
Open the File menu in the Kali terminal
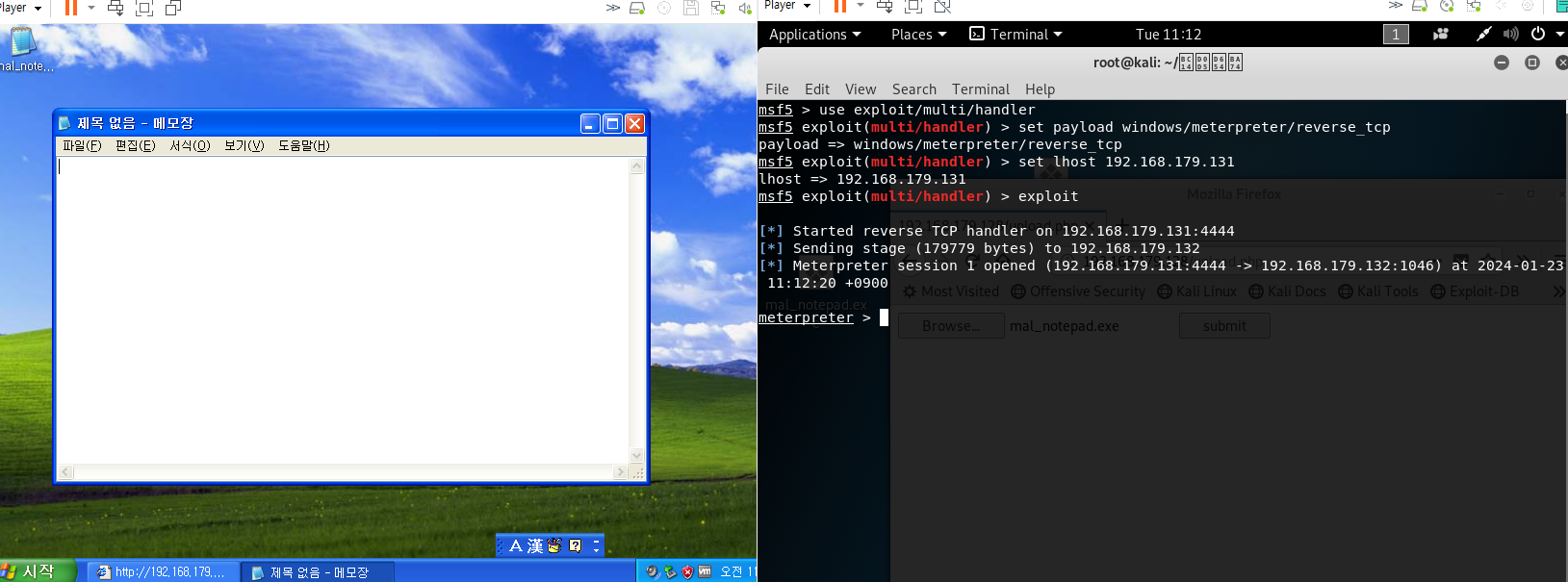(777, 89)
